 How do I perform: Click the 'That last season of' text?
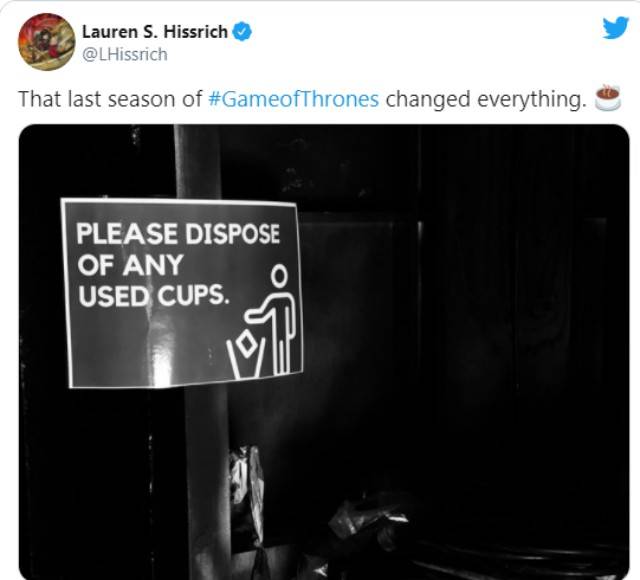(x=110, y=99)
